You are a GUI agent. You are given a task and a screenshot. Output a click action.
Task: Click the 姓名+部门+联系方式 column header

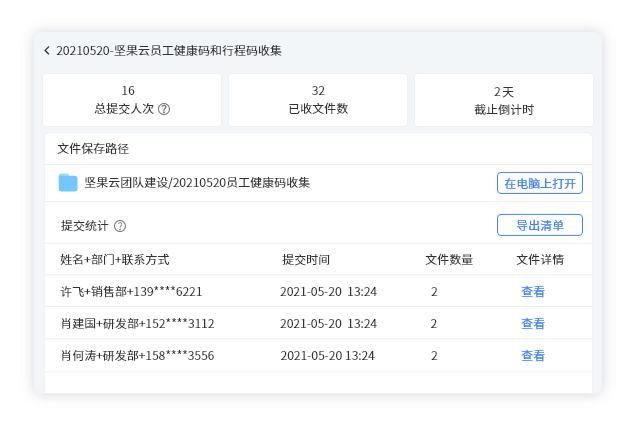pos(115,260)
